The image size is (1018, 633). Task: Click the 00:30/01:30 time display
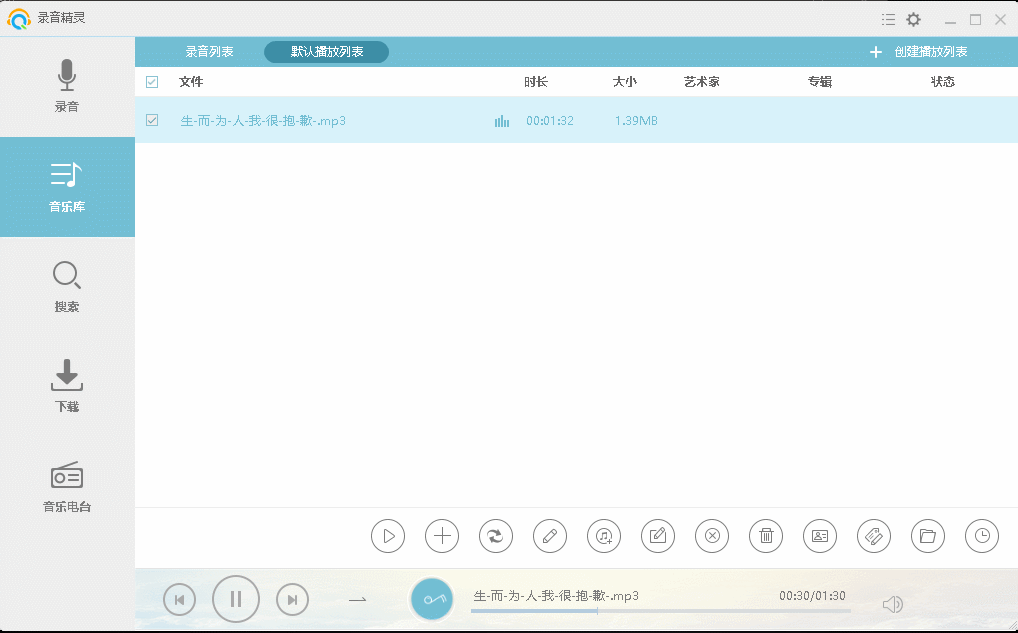pos(812,595)
